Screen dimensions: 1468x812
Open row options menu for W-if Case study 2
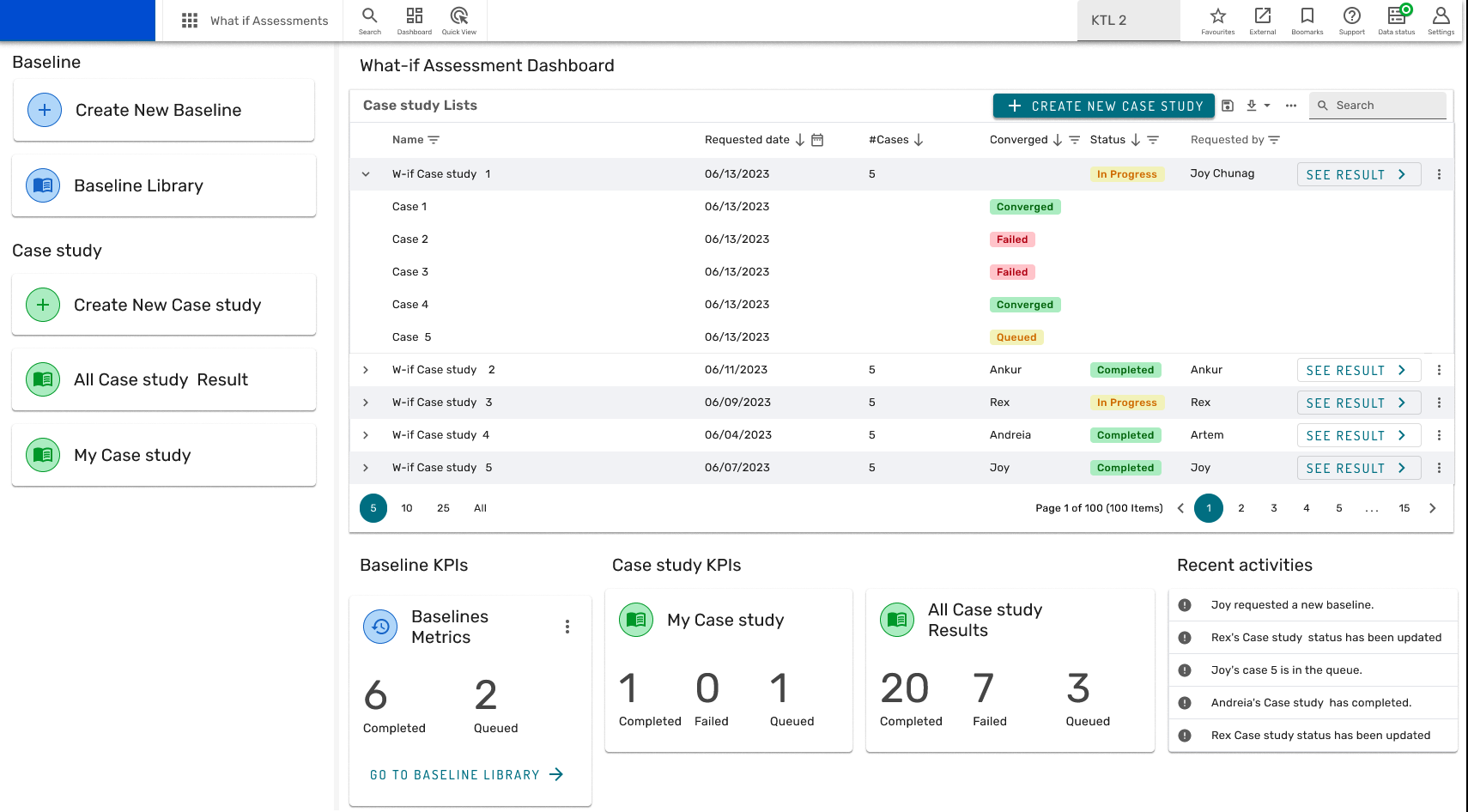coord(1439,370)
